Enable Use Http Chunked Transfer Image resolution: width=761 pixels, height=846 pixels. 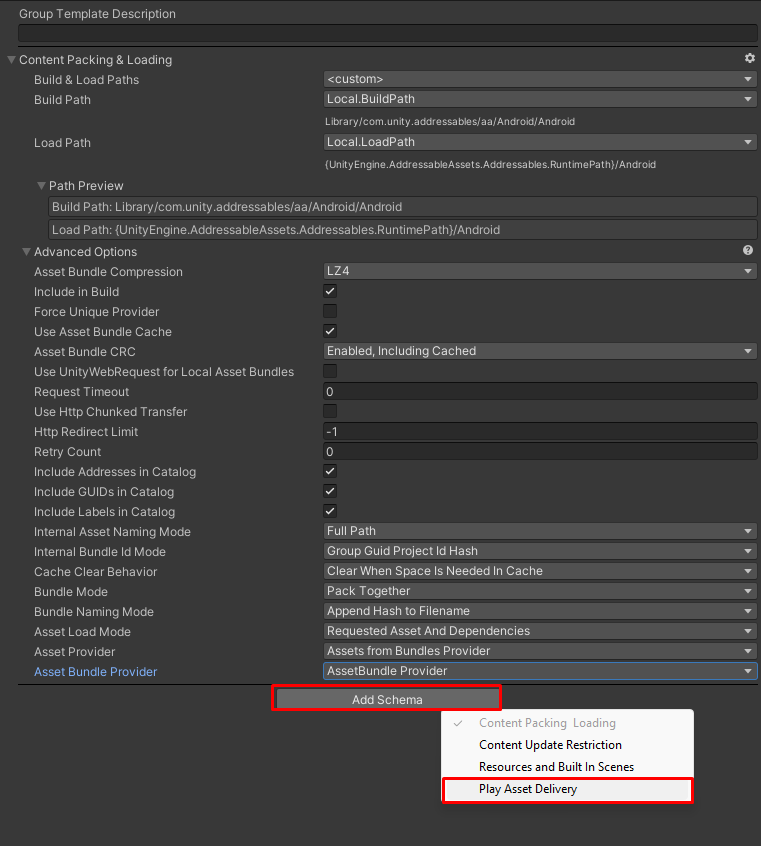point(330,411)
